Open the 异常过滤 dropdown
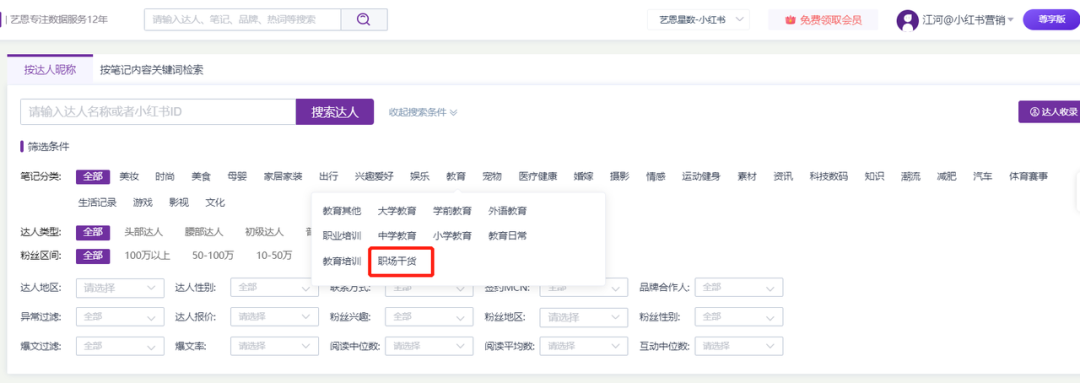 click(x=120, y=317)
